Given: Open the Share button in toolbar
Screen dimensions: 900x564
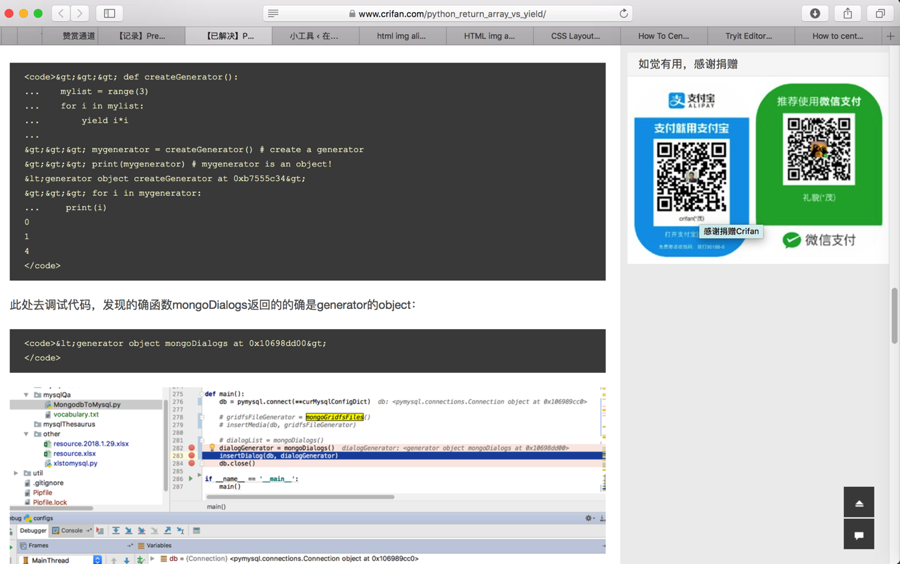Looking at the screenshot, I should point(848,13).
